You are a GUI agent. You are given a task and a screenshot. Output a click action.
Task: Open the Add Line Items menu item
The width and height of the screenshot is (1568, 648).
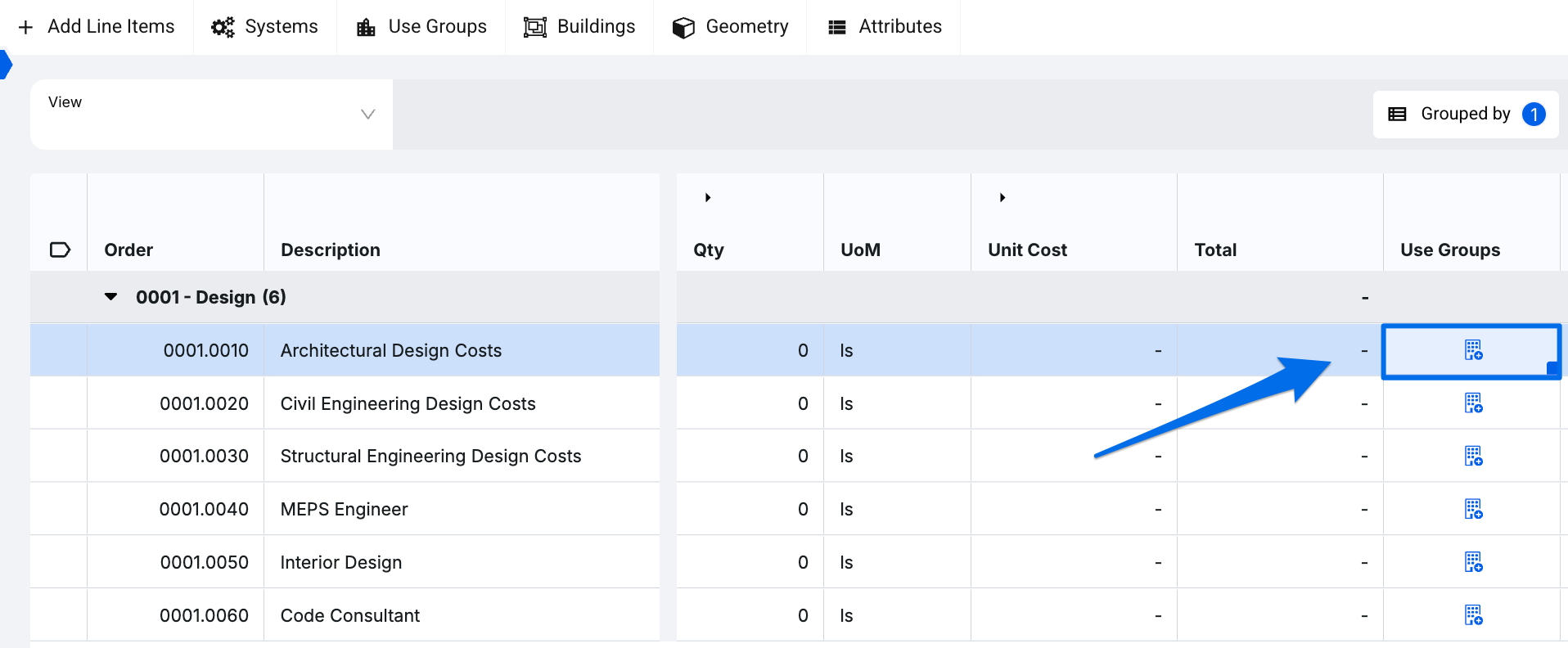pos(97,27)
